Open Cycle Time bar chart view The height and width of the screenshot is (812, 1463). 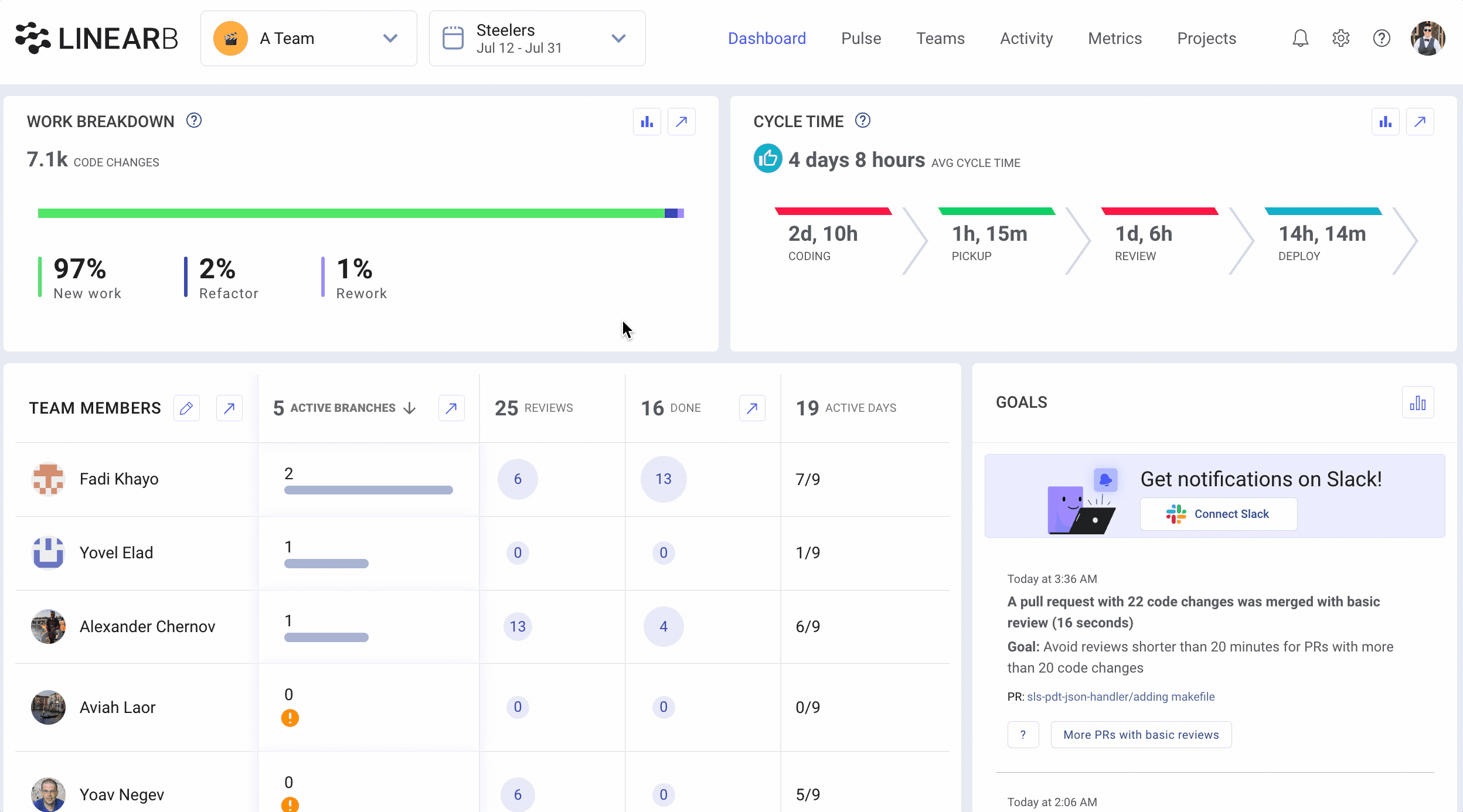click(x=1386, y=122)
